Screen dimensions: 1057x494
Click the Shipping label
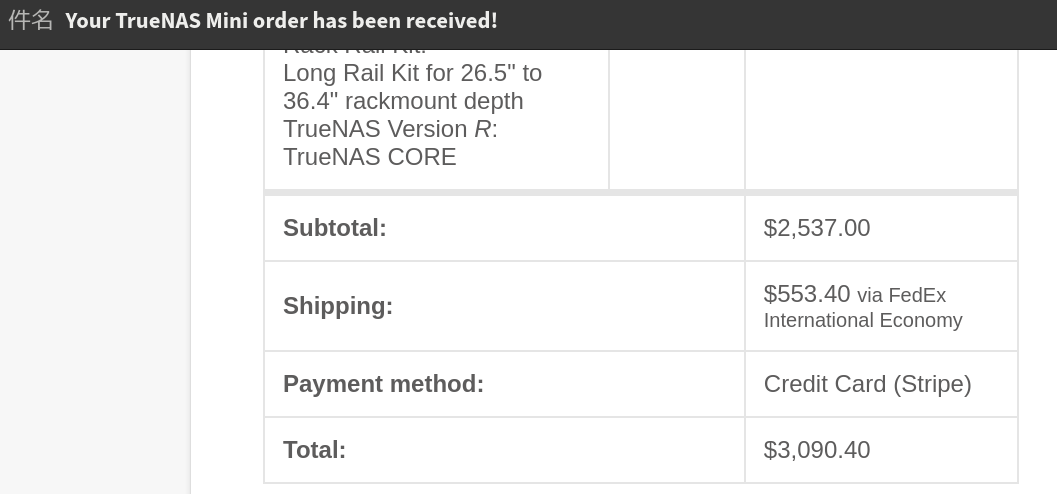[x=338, y=306]
